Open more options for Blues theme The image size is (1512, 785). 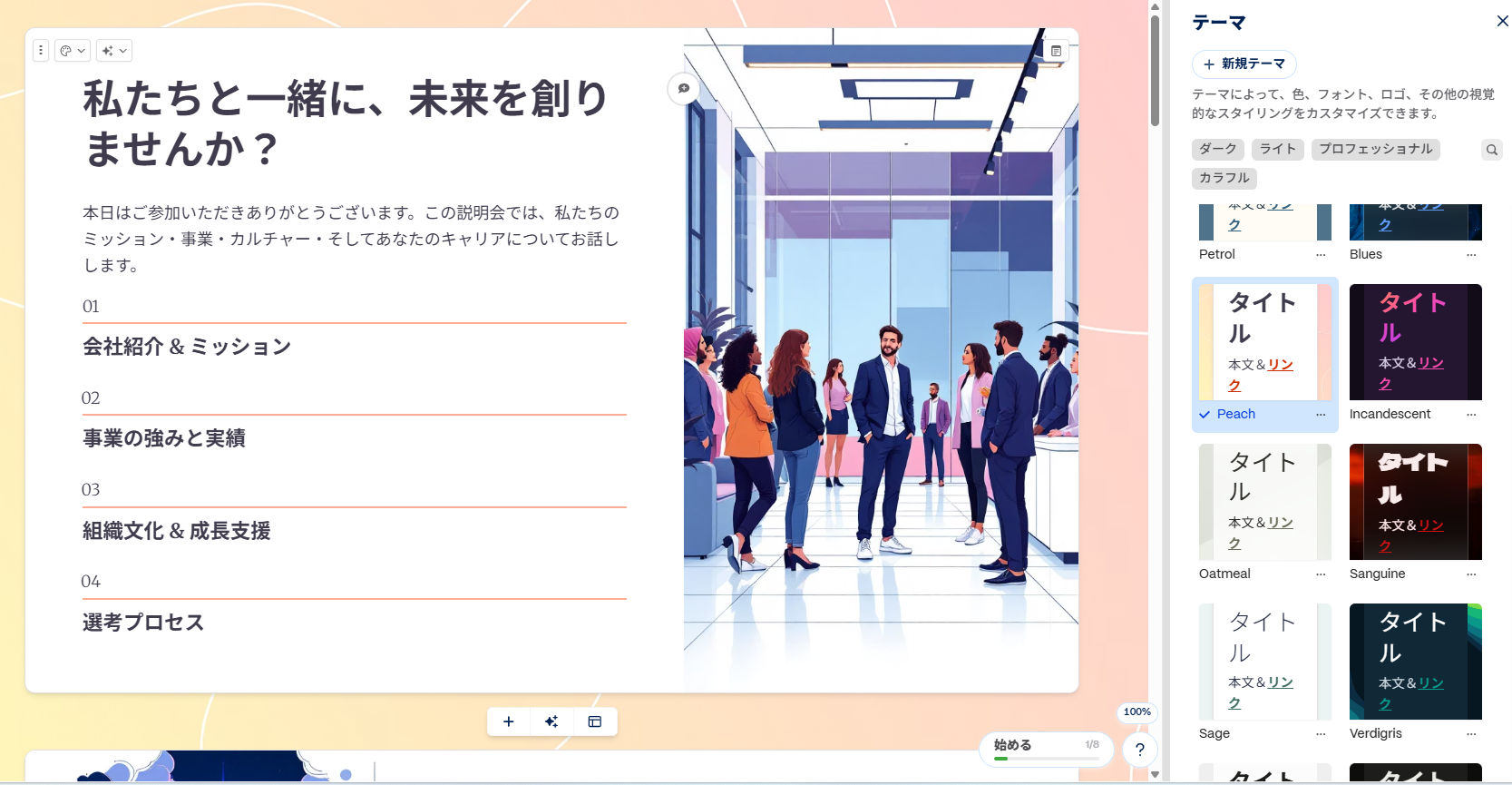1471,255
